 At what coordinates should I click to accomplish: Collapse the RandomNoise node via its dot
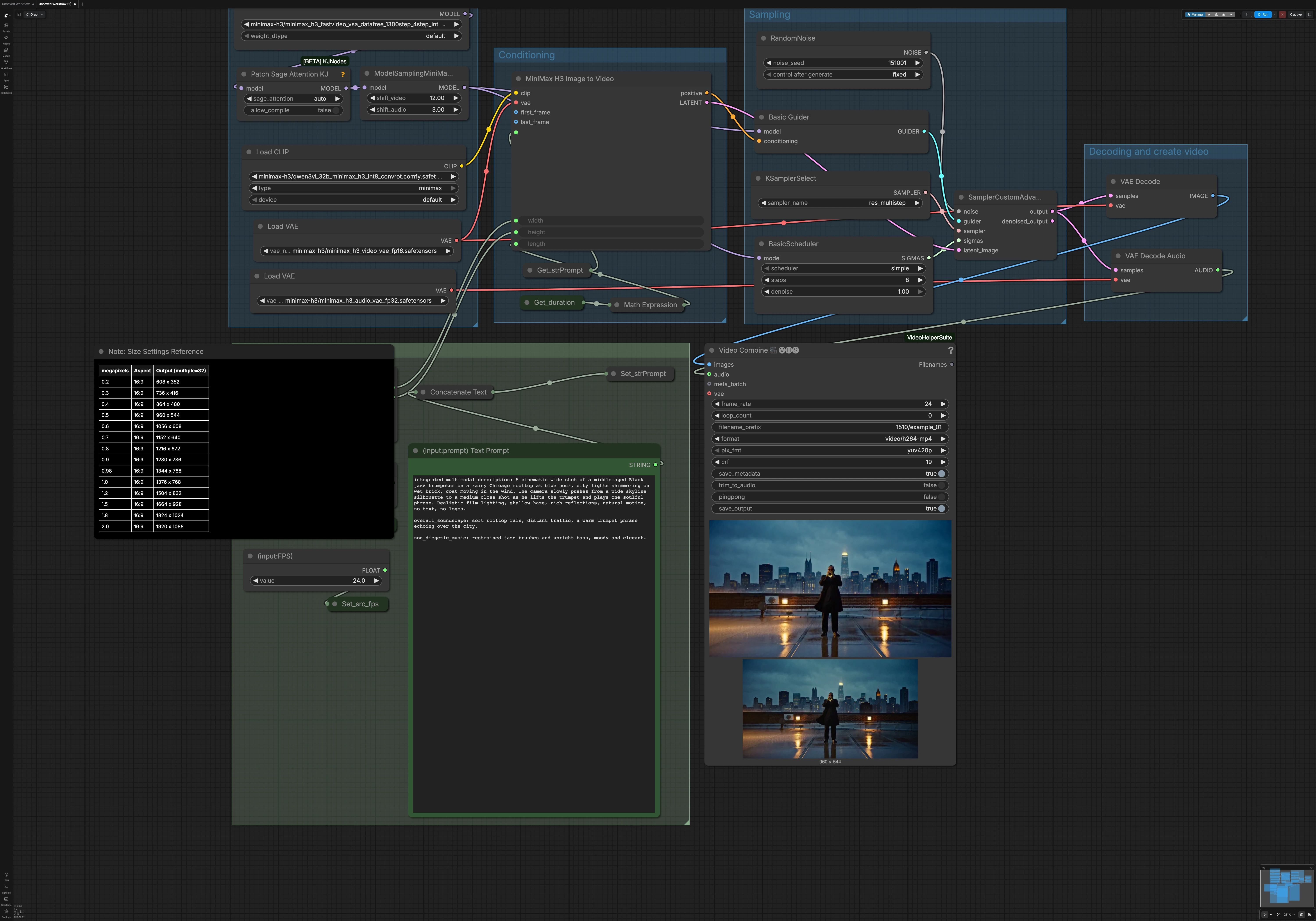click(763, 38)
